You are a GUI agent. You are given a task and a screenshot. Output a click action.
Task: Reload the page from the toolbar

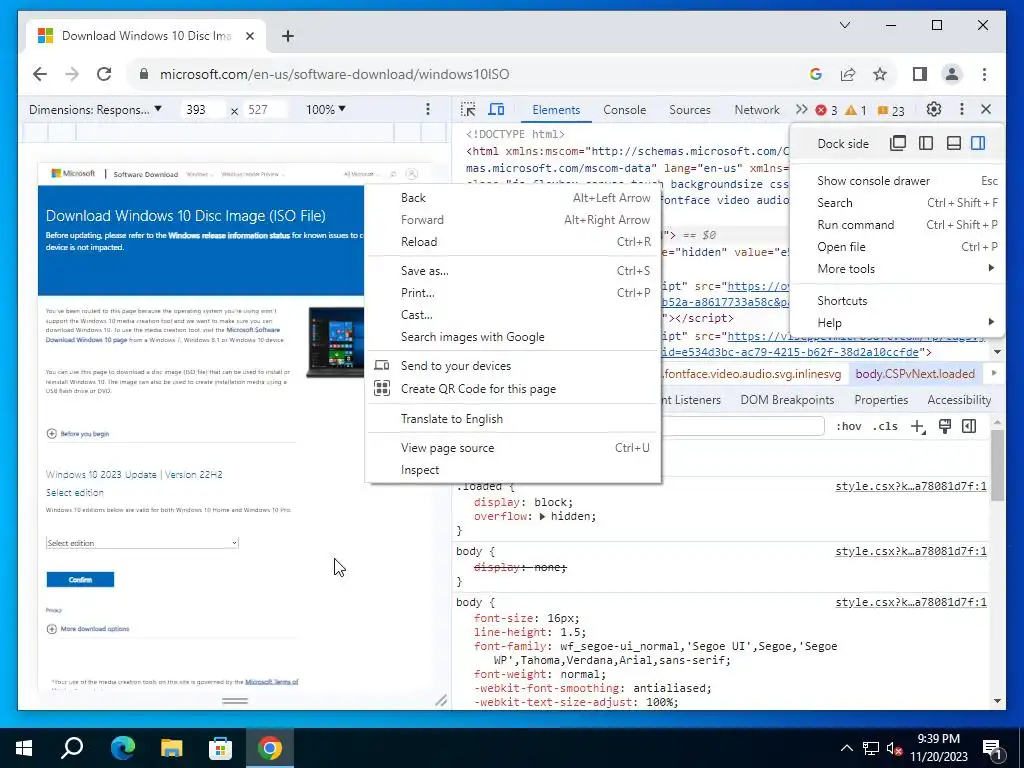tap(104, 74)
